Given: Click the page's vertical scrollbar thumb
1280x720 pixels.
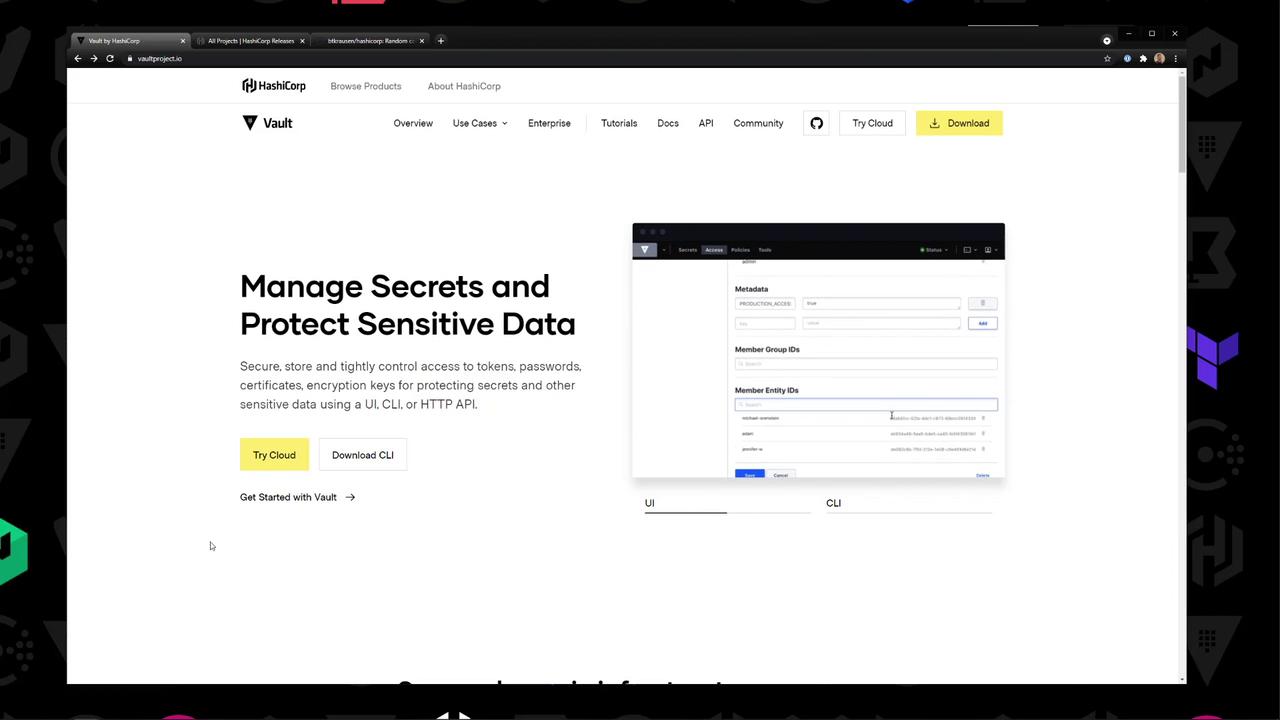Looking at the screenshot, I should click(1182, 124).
